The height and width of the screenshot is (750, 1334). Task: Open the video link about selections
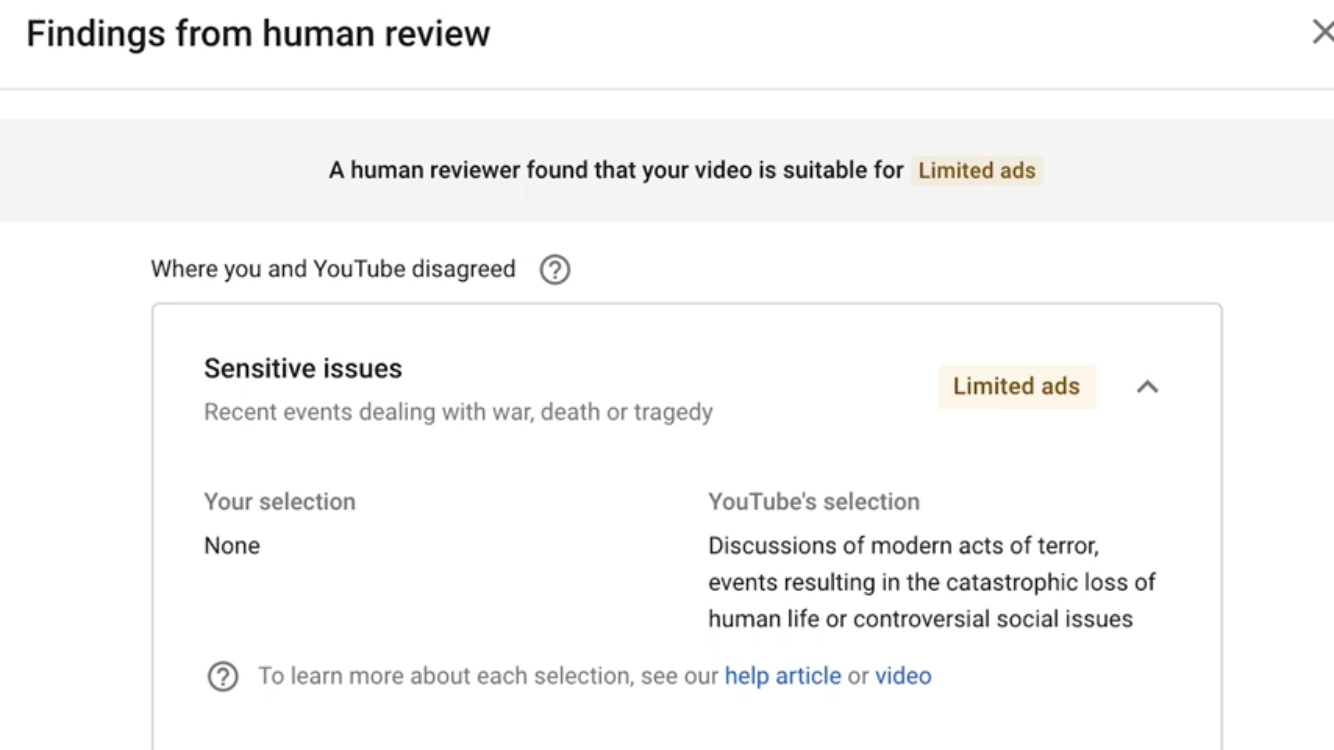903,676
